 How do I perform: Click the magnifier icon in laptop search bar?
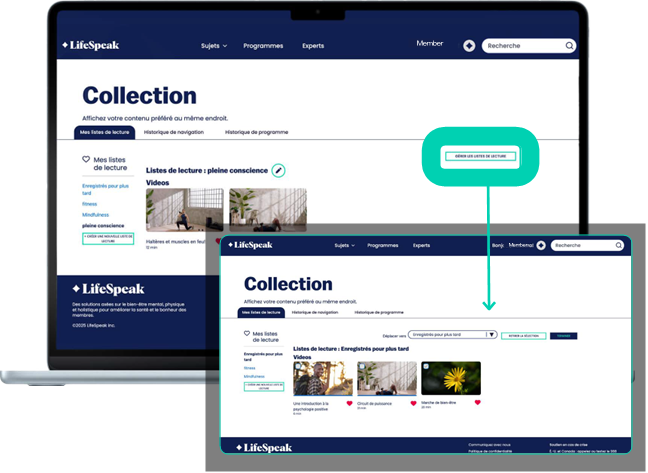coord(570,45)
